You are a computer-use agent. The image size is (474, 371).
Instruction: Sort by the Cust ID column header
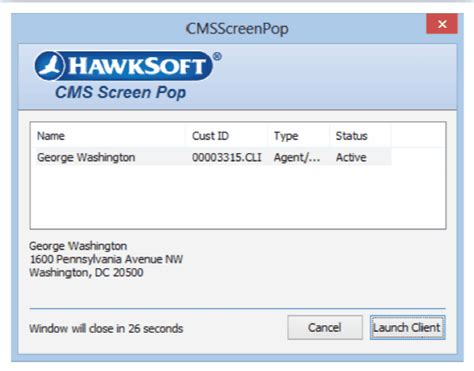coord(226,136)
